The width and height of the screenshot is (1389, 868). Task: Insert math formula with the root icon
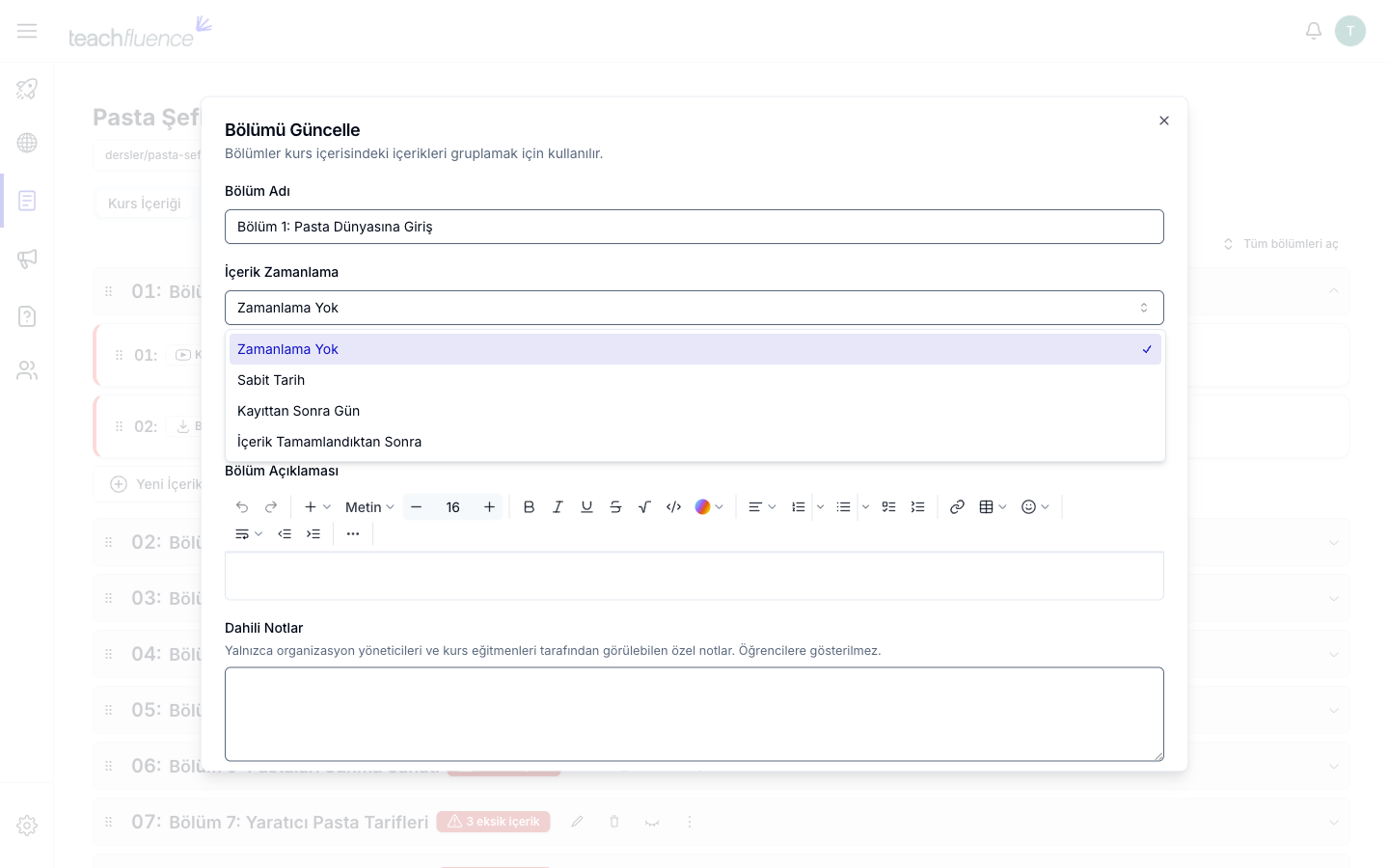pyautogui.click(x=644, y=507)
